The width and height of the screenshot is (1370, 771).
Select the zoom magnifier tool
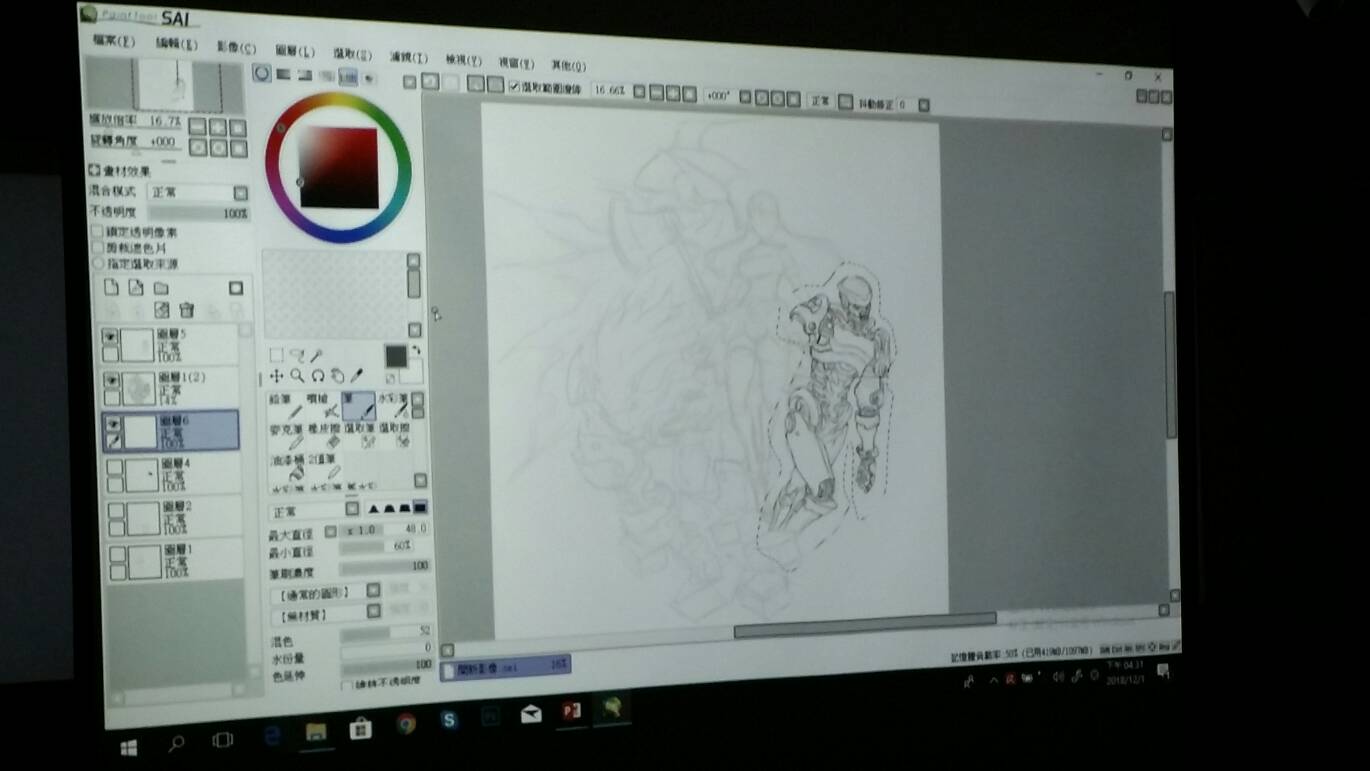coord(297,376)
